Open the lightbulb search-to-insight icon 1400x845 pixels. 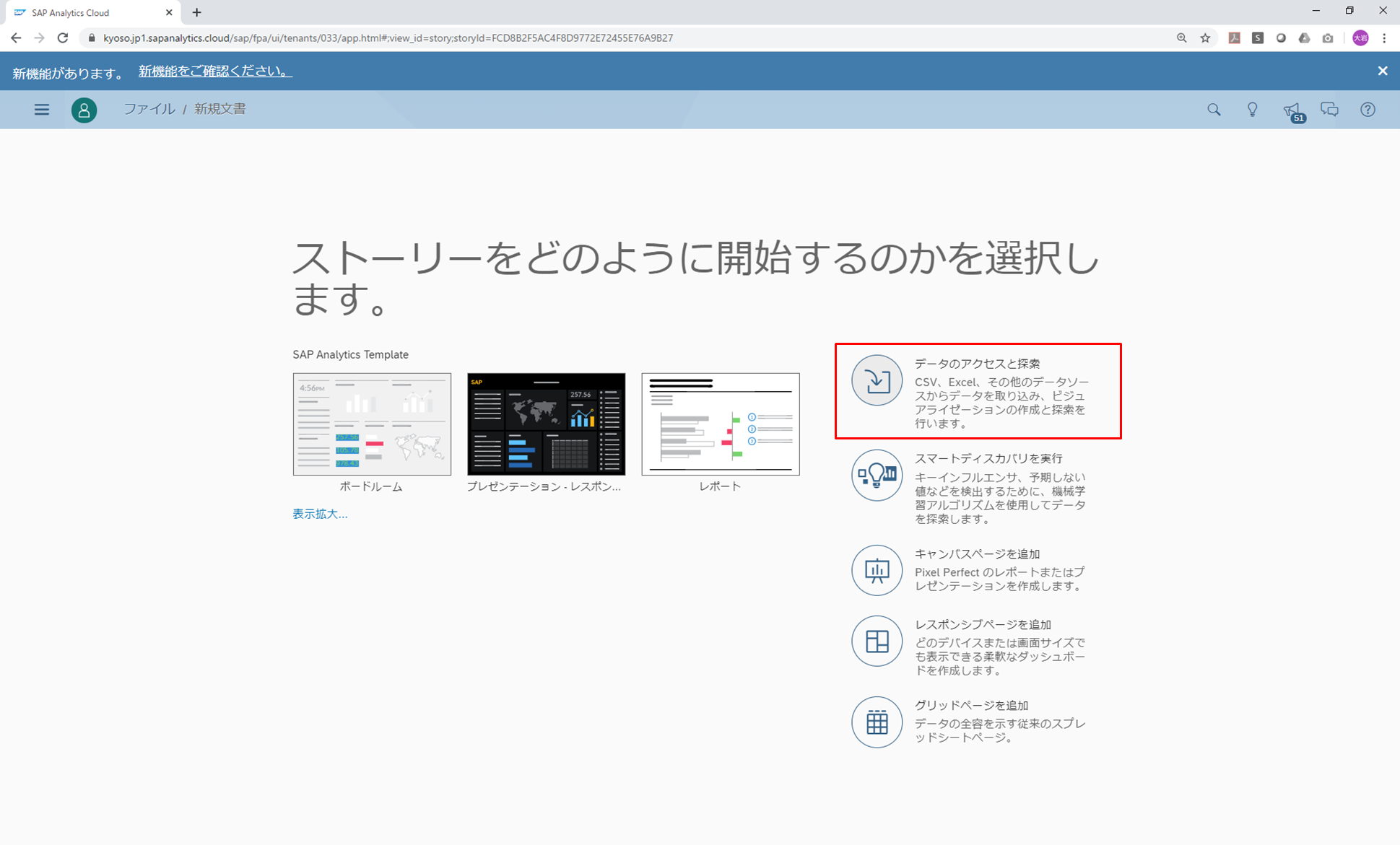coord(1253,110)
